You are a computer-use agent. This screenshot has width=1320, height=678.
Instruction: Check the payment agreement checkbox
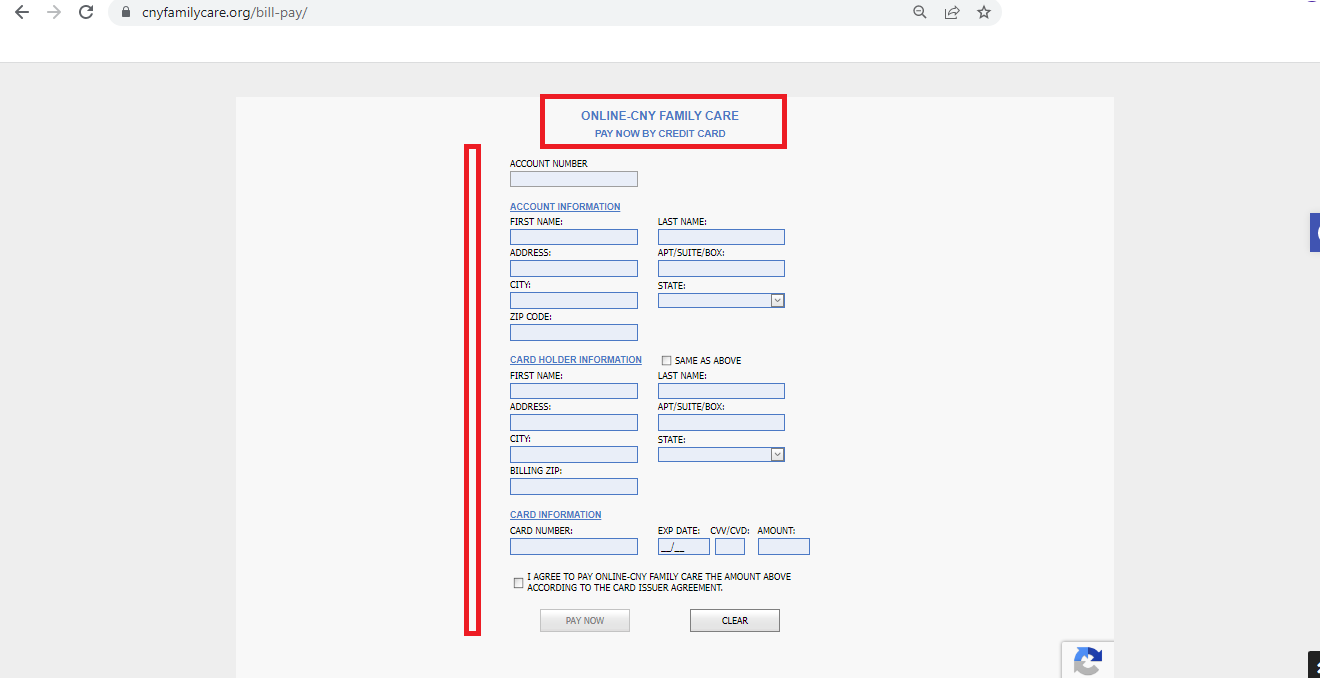(x=518, y=582)
